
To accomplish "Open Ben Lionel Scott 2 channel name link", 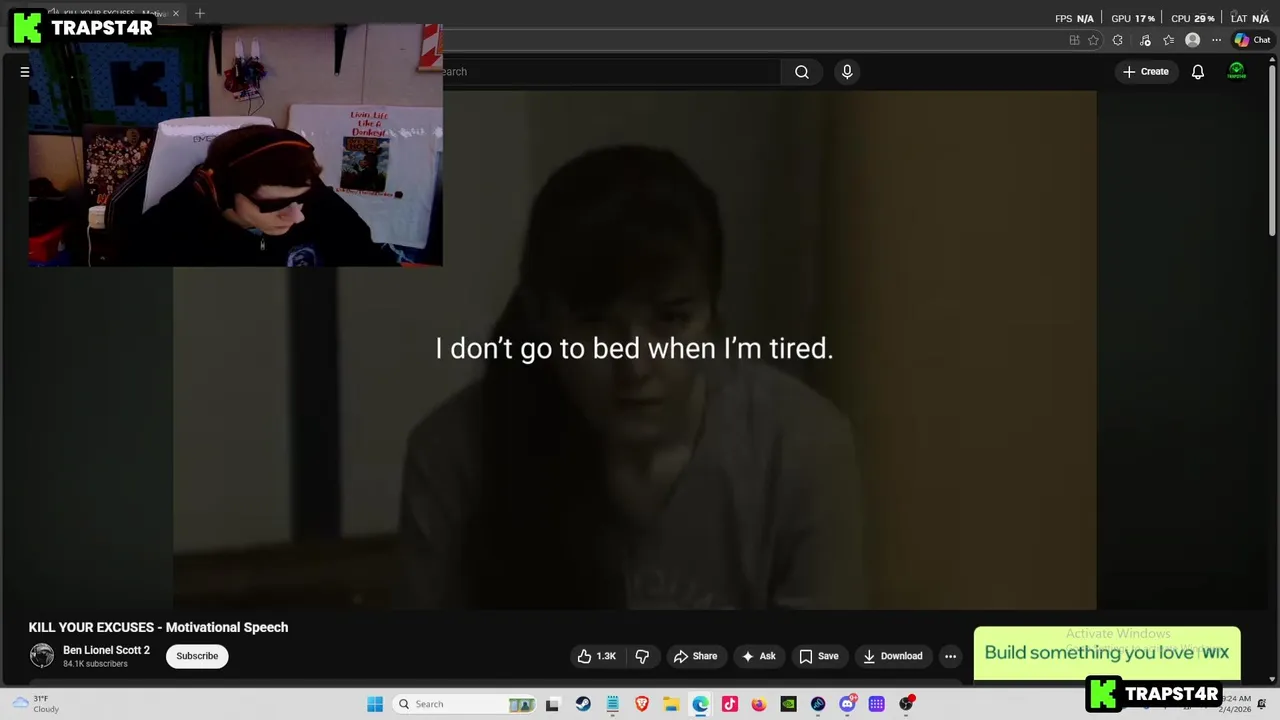I will [x=106, y=650].
